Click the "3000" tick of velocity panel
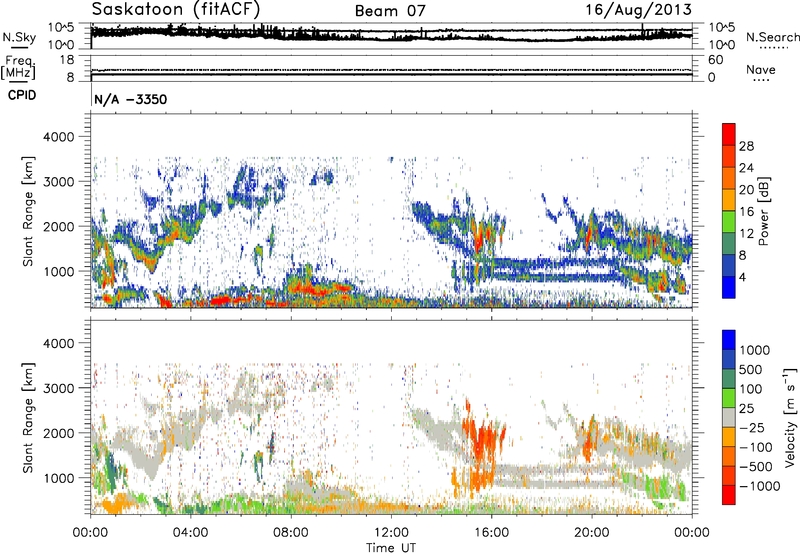This screenshot has width=800, height=554. tap(58, 388)
